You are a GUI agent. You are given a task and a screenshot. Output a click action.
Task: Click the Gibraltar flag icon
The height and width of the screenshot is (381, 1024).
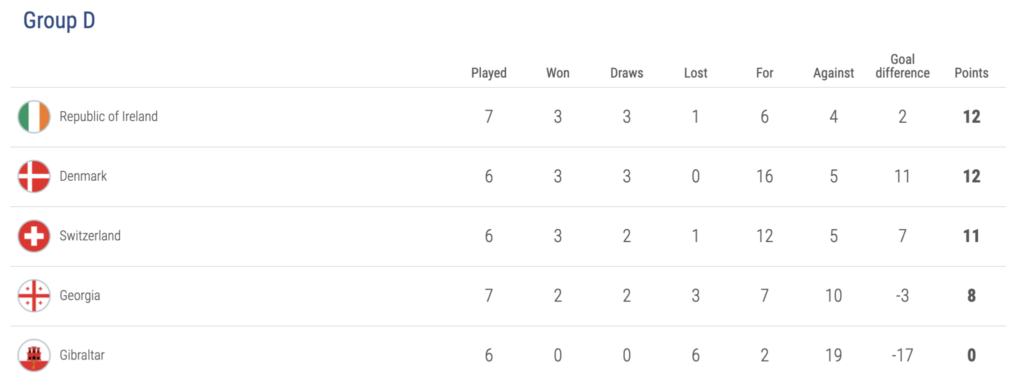tap(34, 355)
